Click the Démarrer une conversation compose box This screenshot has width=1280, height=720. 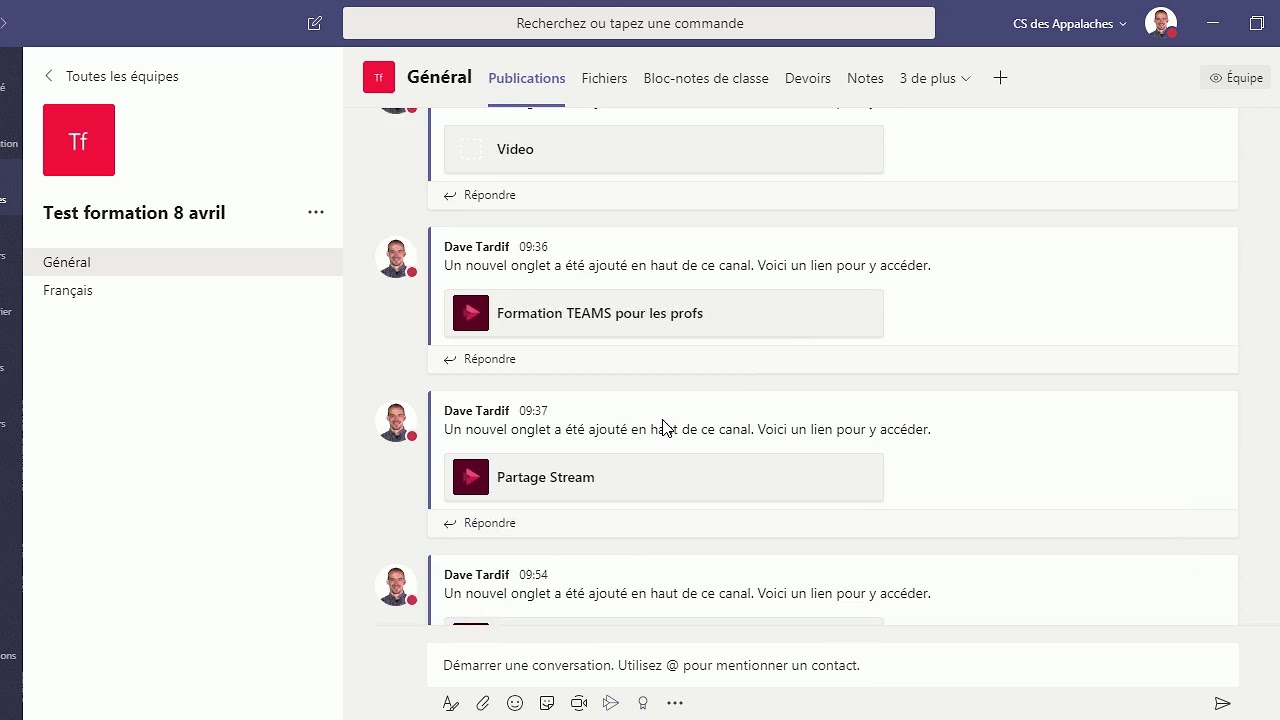(833, 665)
